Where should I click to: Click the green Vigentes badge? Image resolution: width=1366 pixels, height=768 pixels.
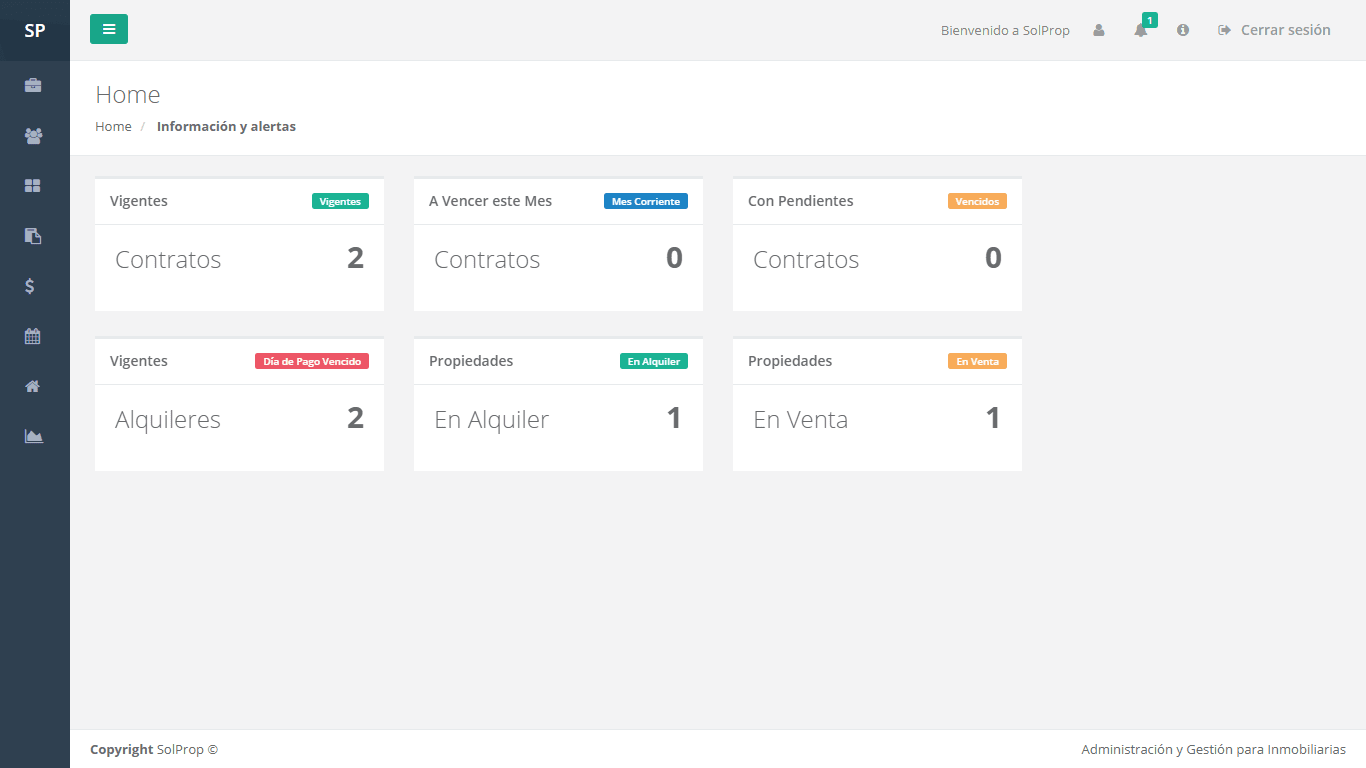tap(340, 201)
